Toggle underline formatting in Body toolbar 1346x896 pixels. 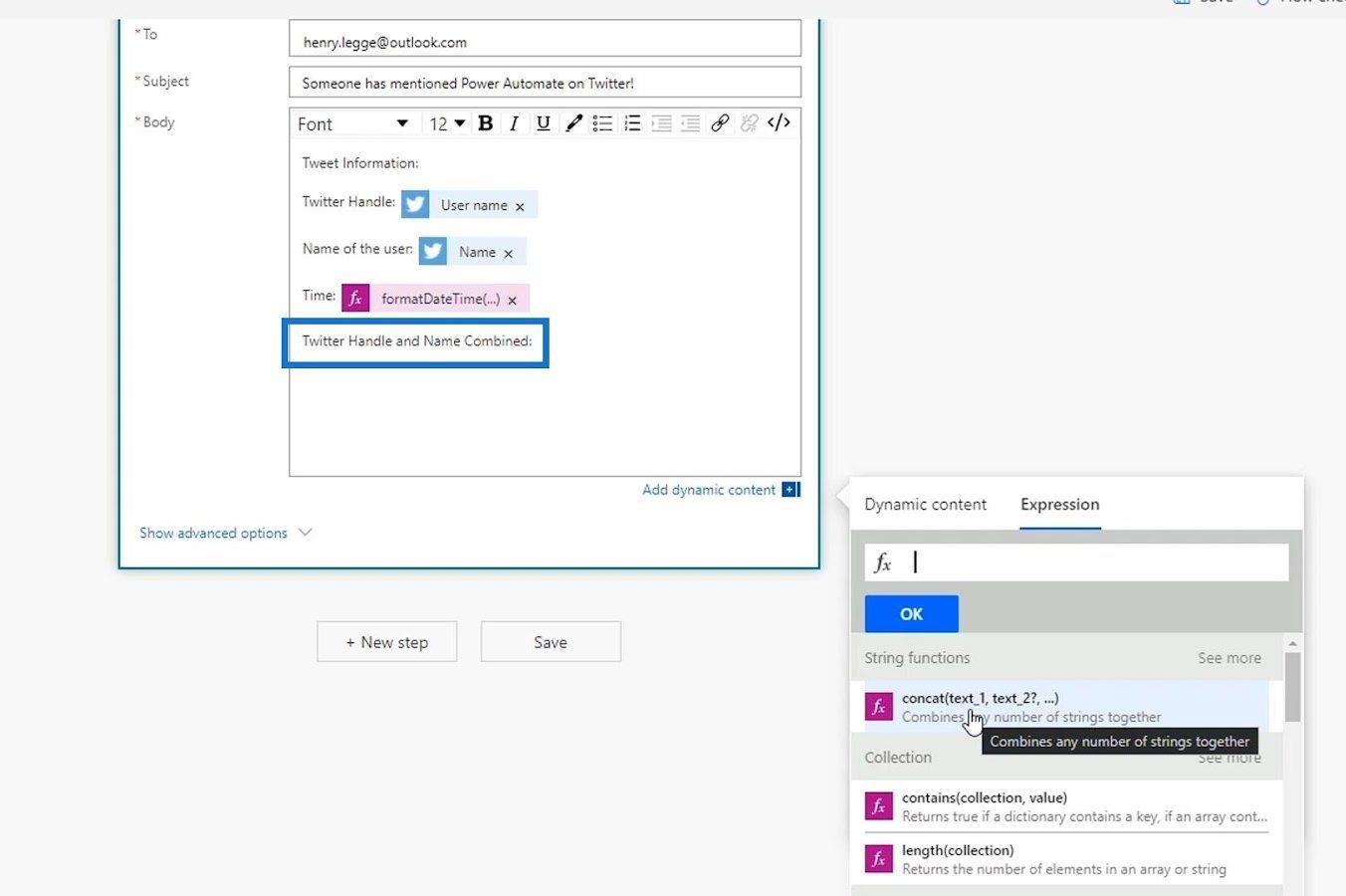pos(543,123)
